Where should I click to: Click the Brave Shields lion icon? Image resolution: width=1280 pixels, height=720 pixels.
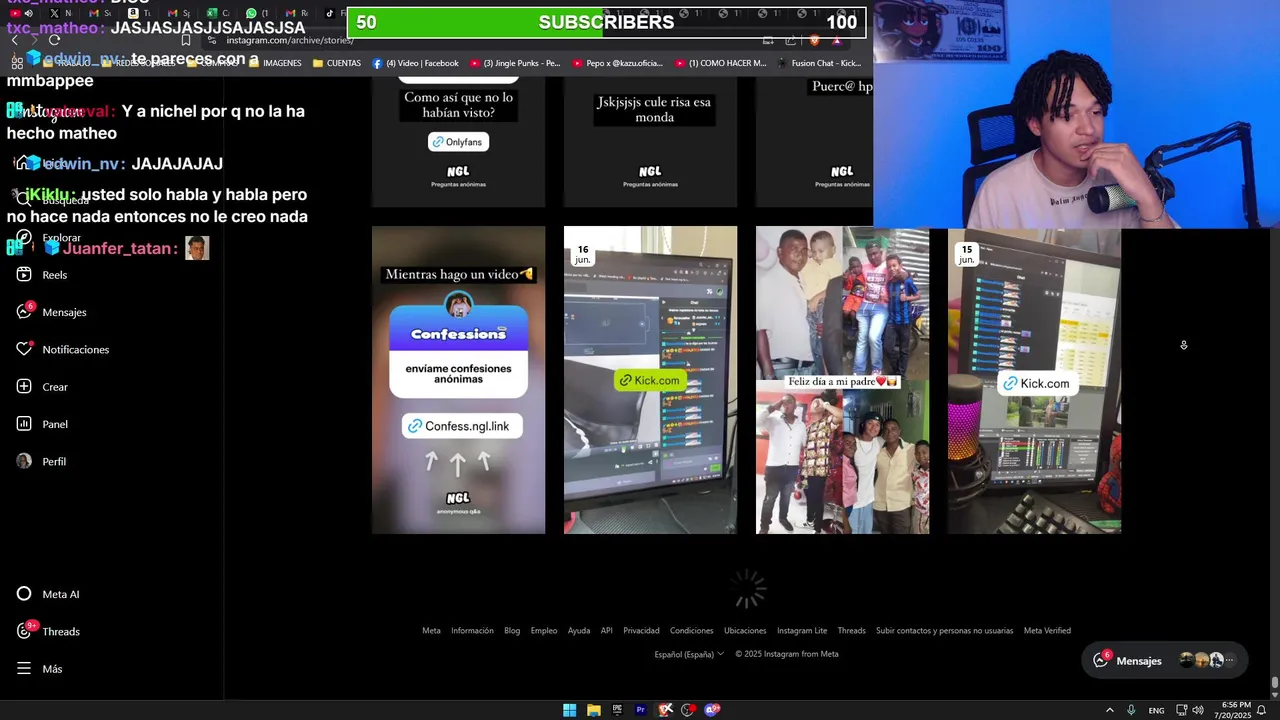point(813,40)
